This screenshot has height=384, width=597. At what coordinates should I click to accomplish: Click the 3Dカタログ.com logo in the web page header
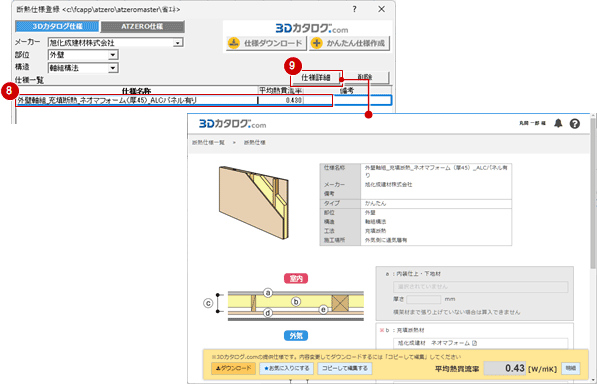tap(233, 124)
